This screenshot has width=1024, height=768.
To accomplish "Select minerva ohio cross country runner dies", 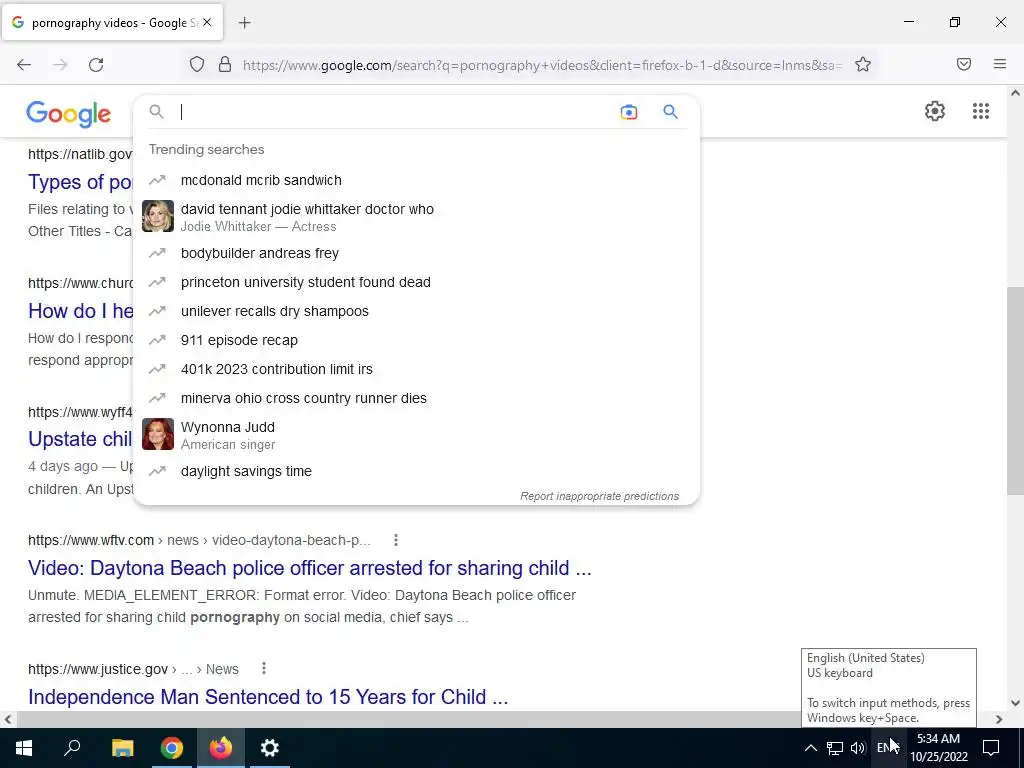I will pyautogui.click(x=416, y=398).
